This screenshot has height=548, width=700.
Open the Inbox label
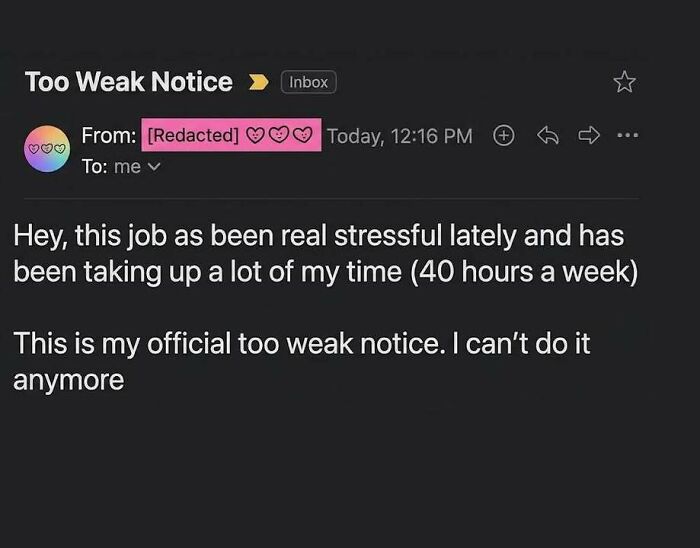pyautogui.click(x=308, y=82)
